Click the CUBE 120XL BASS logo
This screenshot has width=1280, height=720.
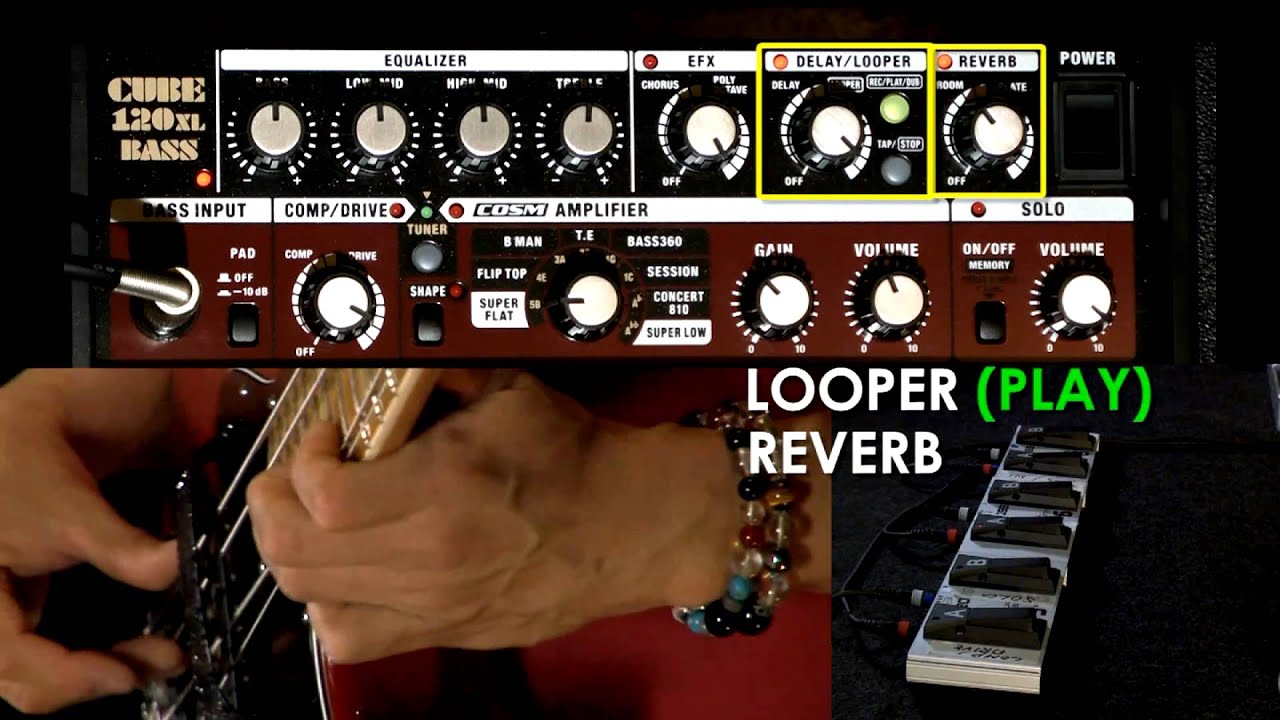(154, 120)
